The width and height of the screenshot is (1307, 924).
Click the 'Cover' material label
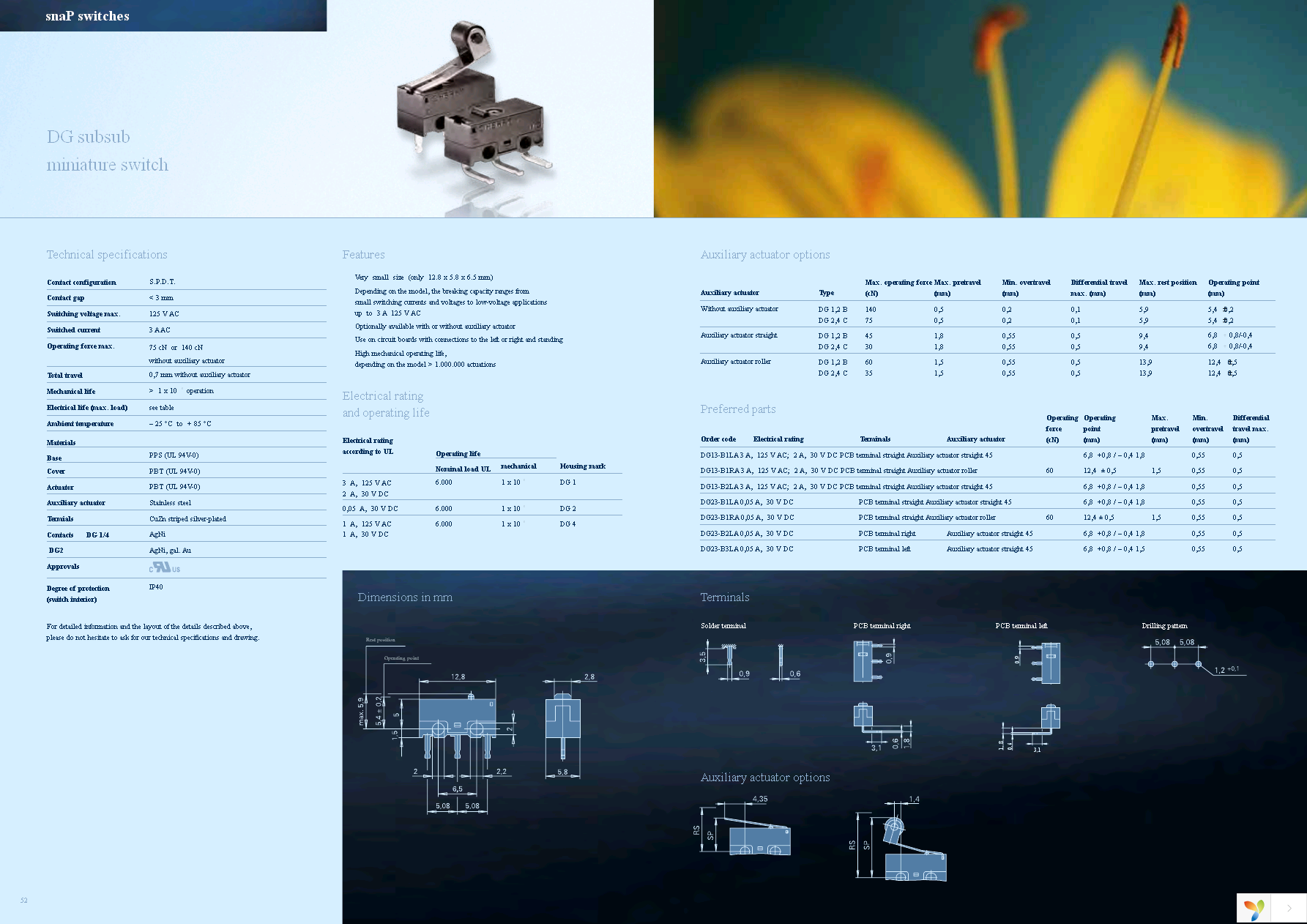pos(56,472)
